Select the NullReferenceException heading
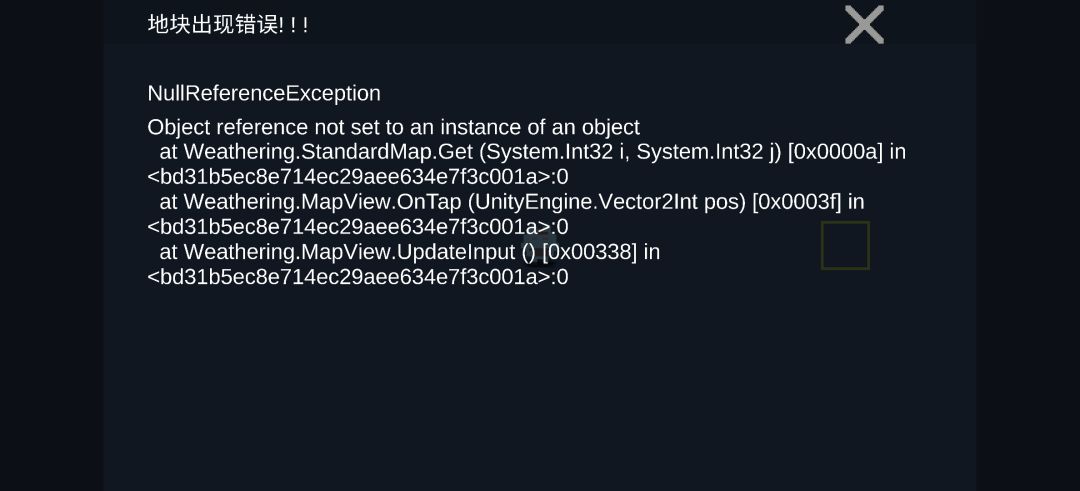The height and width of the screenshot is (491, 1080). pyautogui.click(x=264, y=93)
